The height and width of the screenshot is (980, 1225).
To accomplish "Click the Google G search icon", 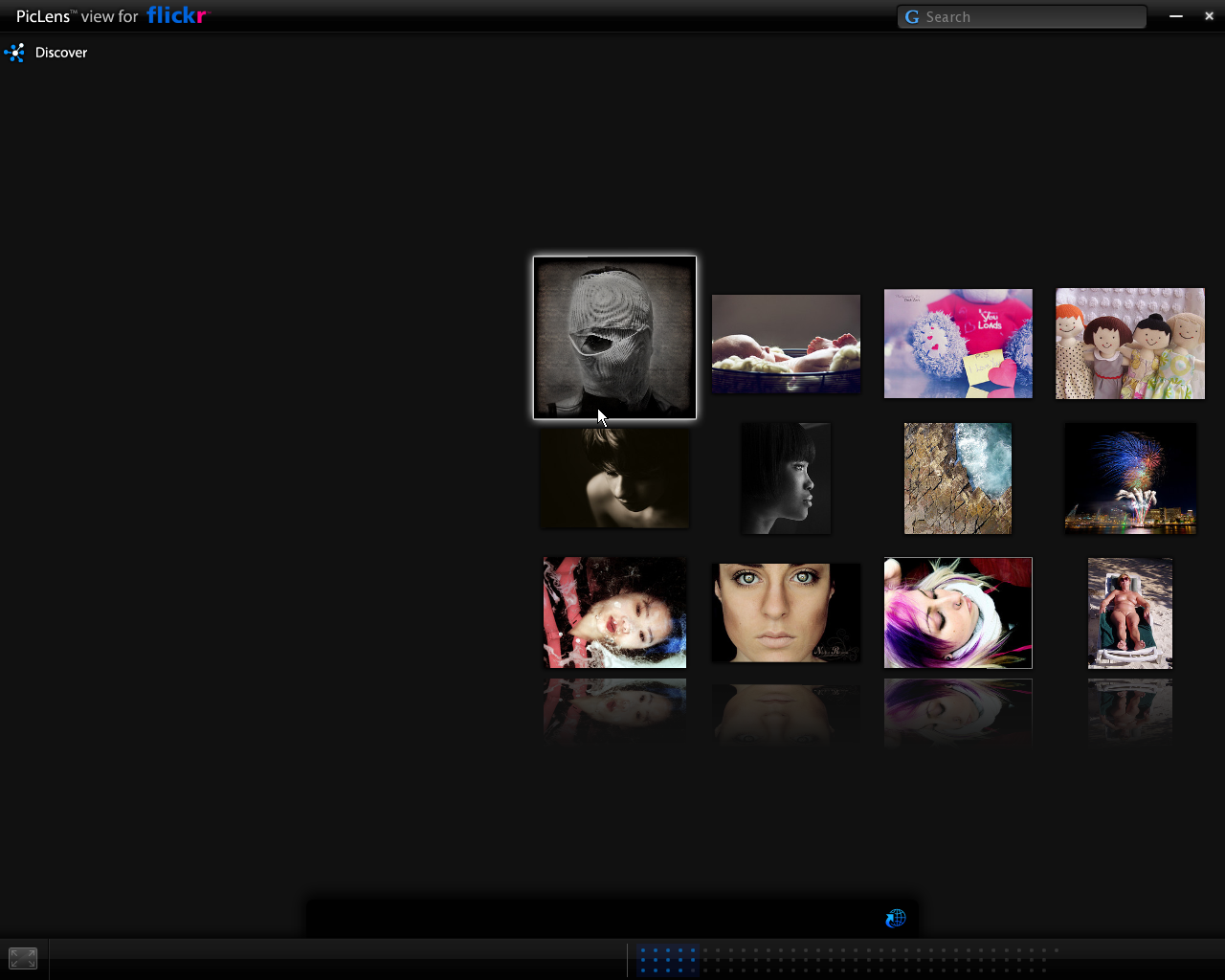I will [x=912, y=17].
